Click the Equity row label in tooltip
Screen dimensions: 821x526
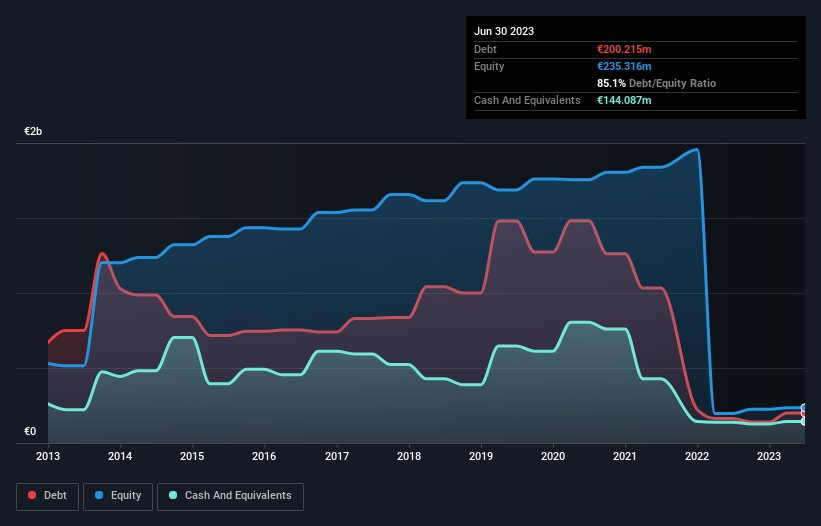[489, 66]
